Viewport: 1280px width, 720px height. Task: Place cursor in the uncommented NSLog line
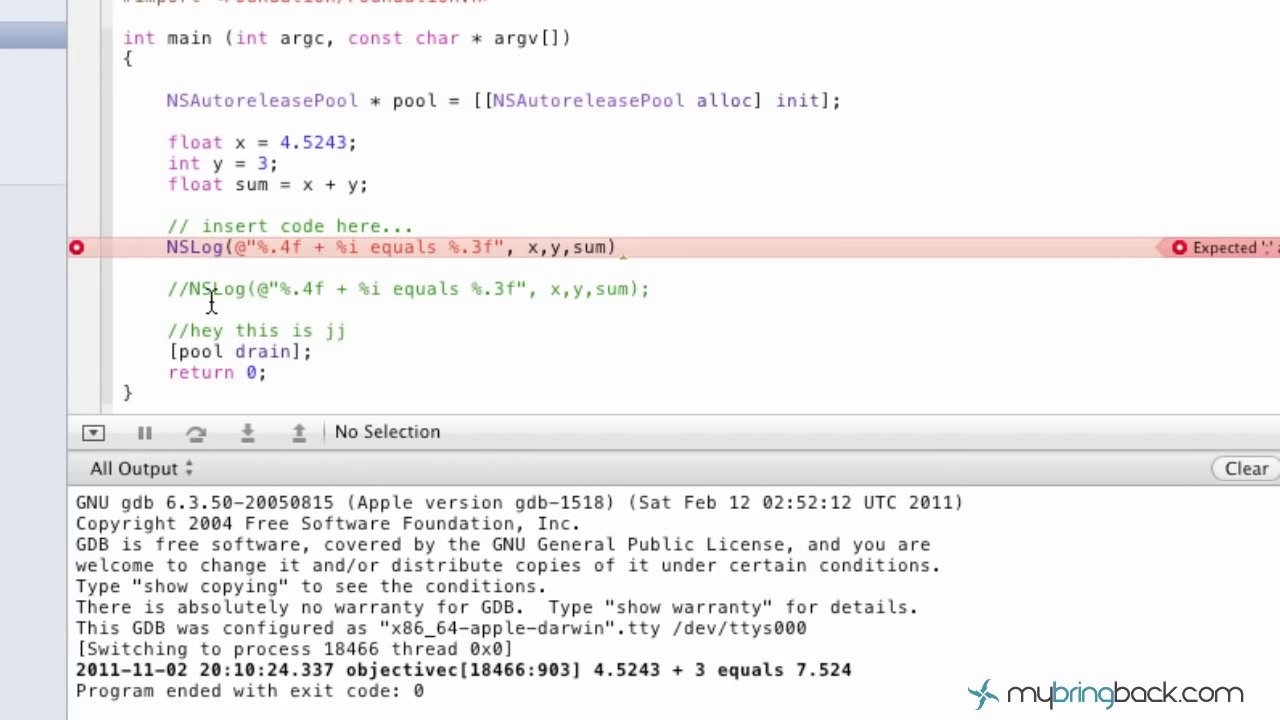click(391, 247)
